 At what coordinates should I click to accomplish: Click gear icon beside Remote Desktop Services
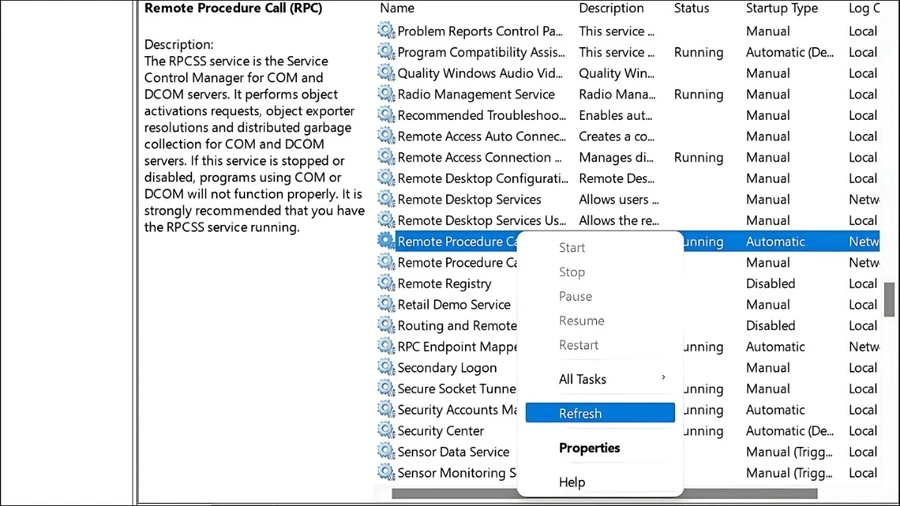pyautogui.click(x=386, y=199)
